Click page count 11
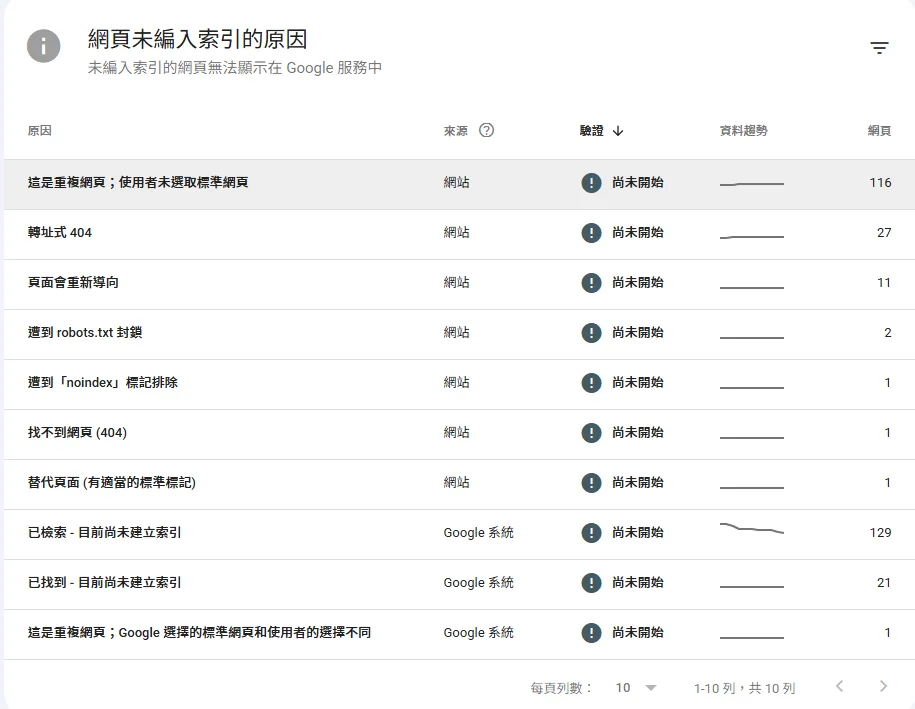Image resolution: width=915 pixels, height=709 pixels. (x=884, y=282)
